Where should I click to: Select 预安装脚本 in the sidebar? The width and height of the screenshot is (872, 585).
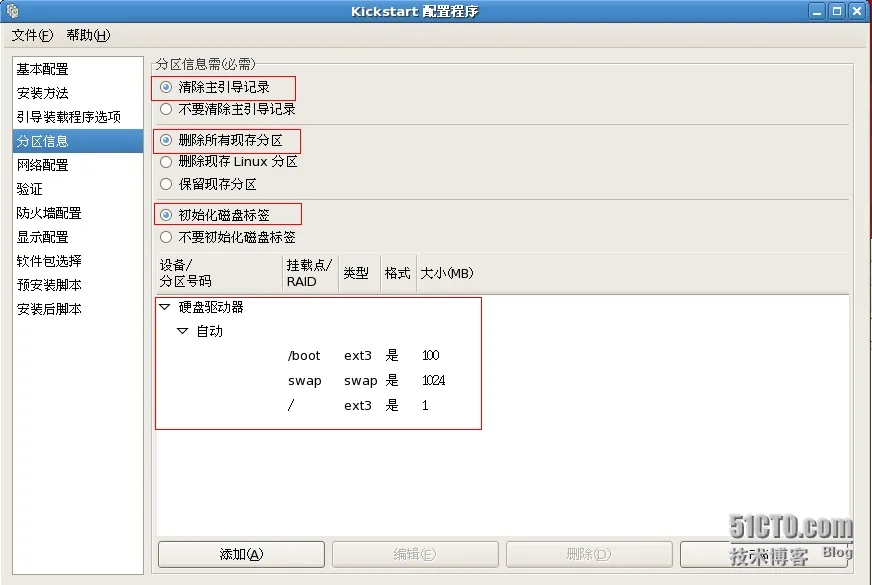click(x=78, y=285)
